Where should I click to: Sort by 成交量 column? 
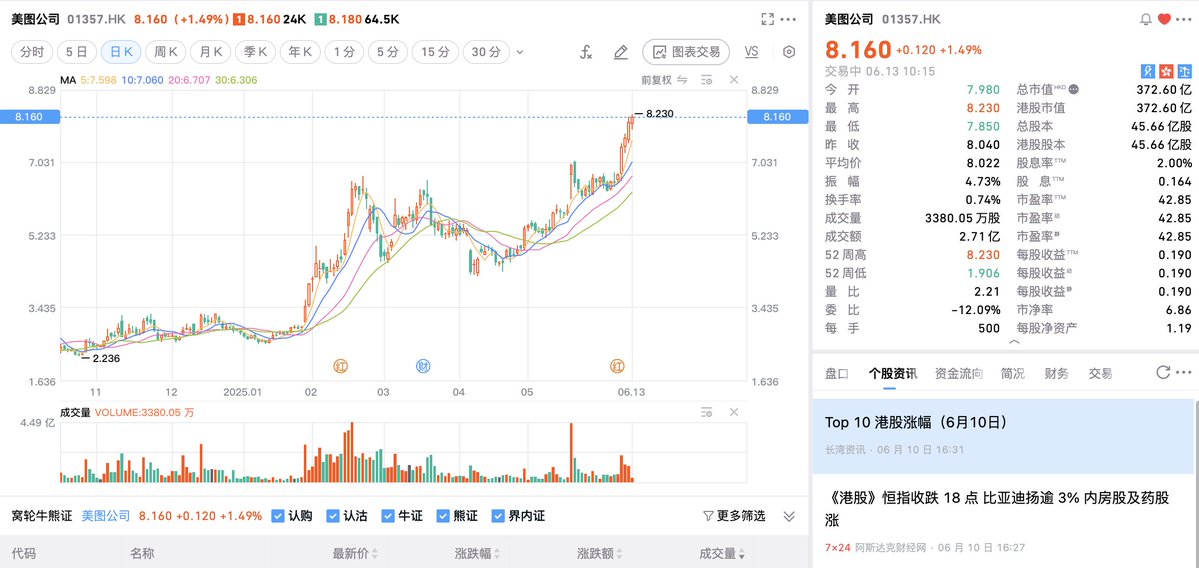(x=722, y=553)
